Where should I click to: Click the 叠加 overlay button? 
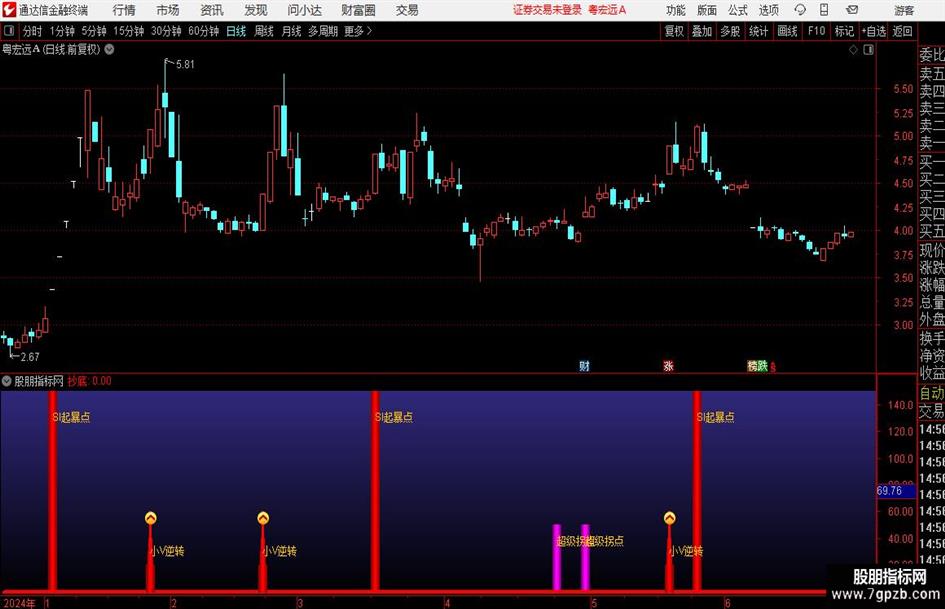(x=702, y=31)
